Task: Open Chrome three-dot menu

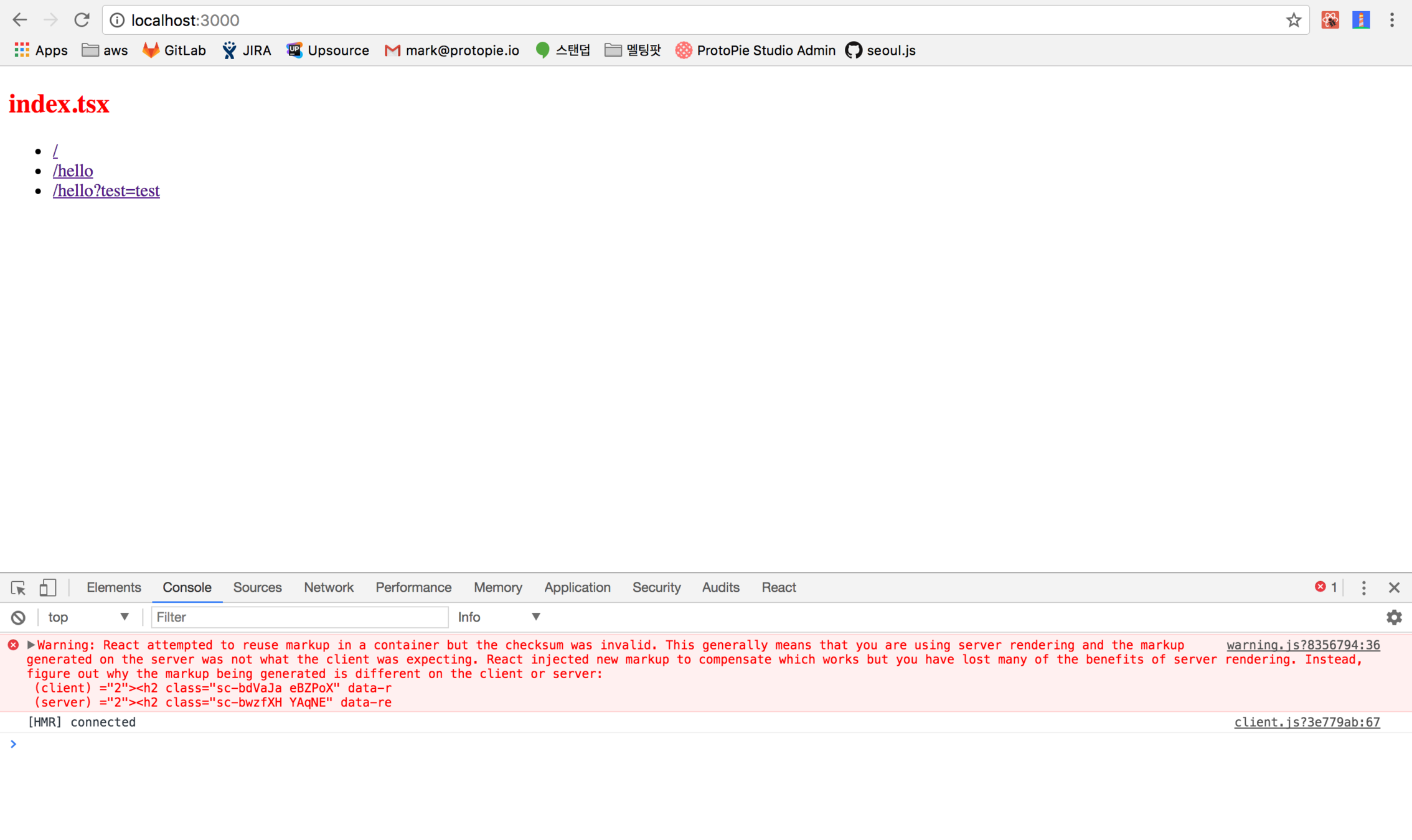Action: point(1392,20)
